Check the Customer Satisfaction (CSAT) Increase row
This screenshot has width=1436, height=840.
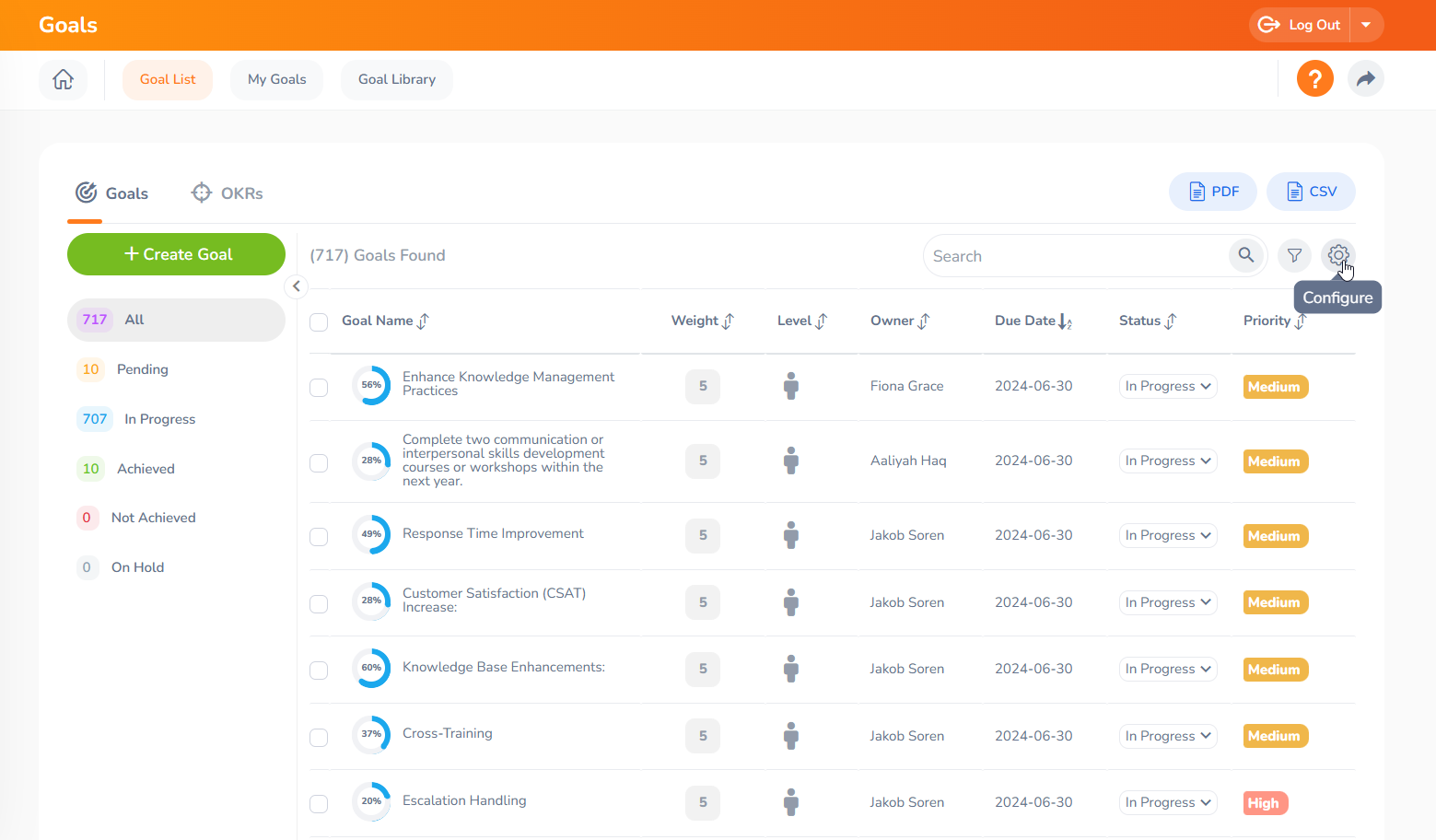pyautogui.click(x=319, y=603)
